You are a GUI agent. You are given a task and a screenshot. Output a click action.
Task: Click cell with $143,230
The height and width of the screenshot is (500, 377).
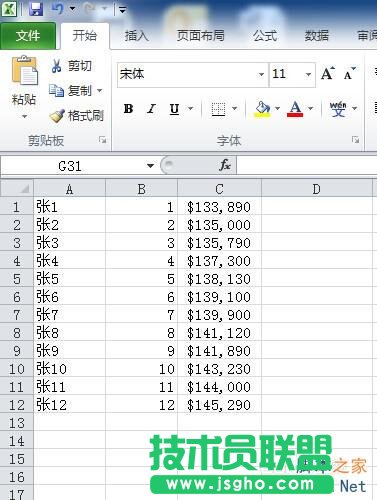[219, 369]
